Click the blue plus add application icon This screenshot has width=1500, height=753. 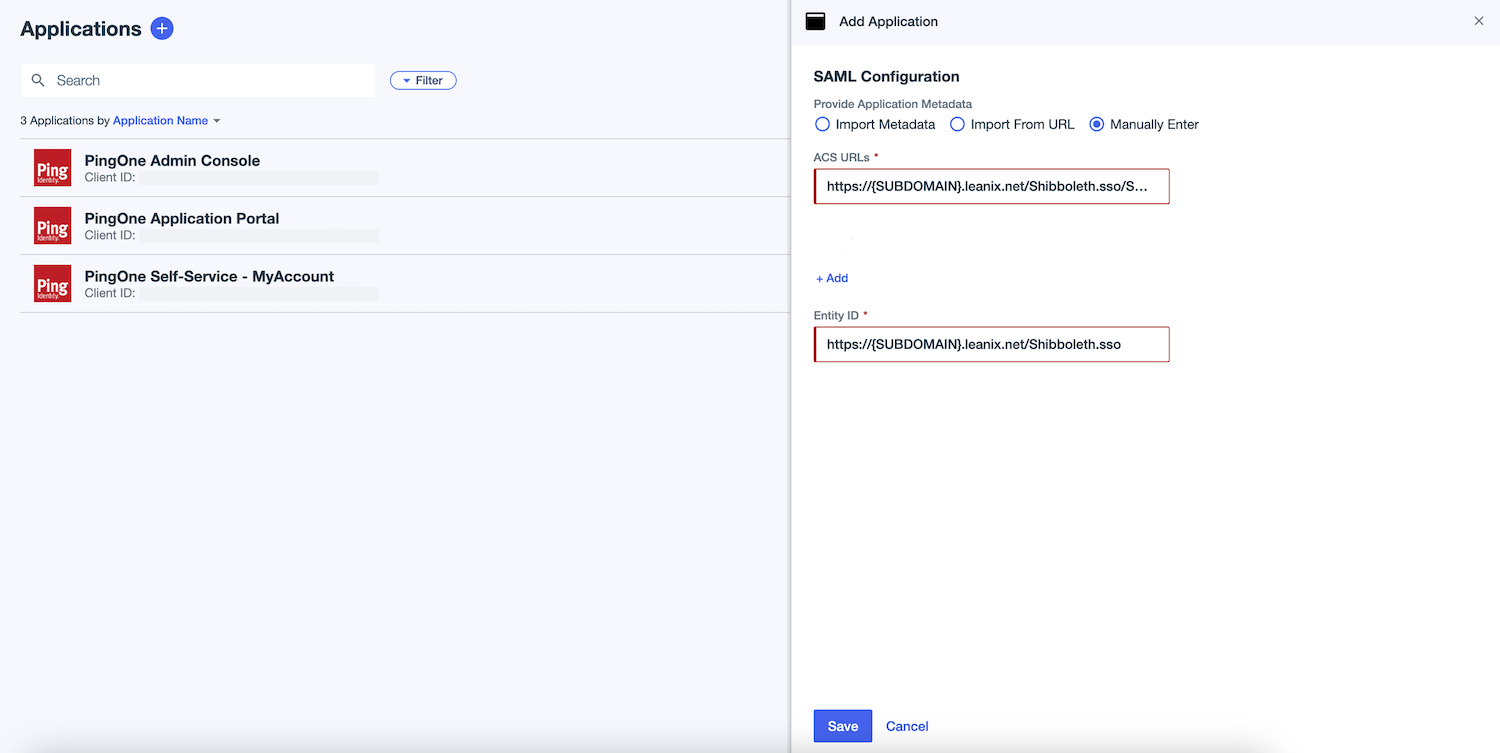(162, 29)
